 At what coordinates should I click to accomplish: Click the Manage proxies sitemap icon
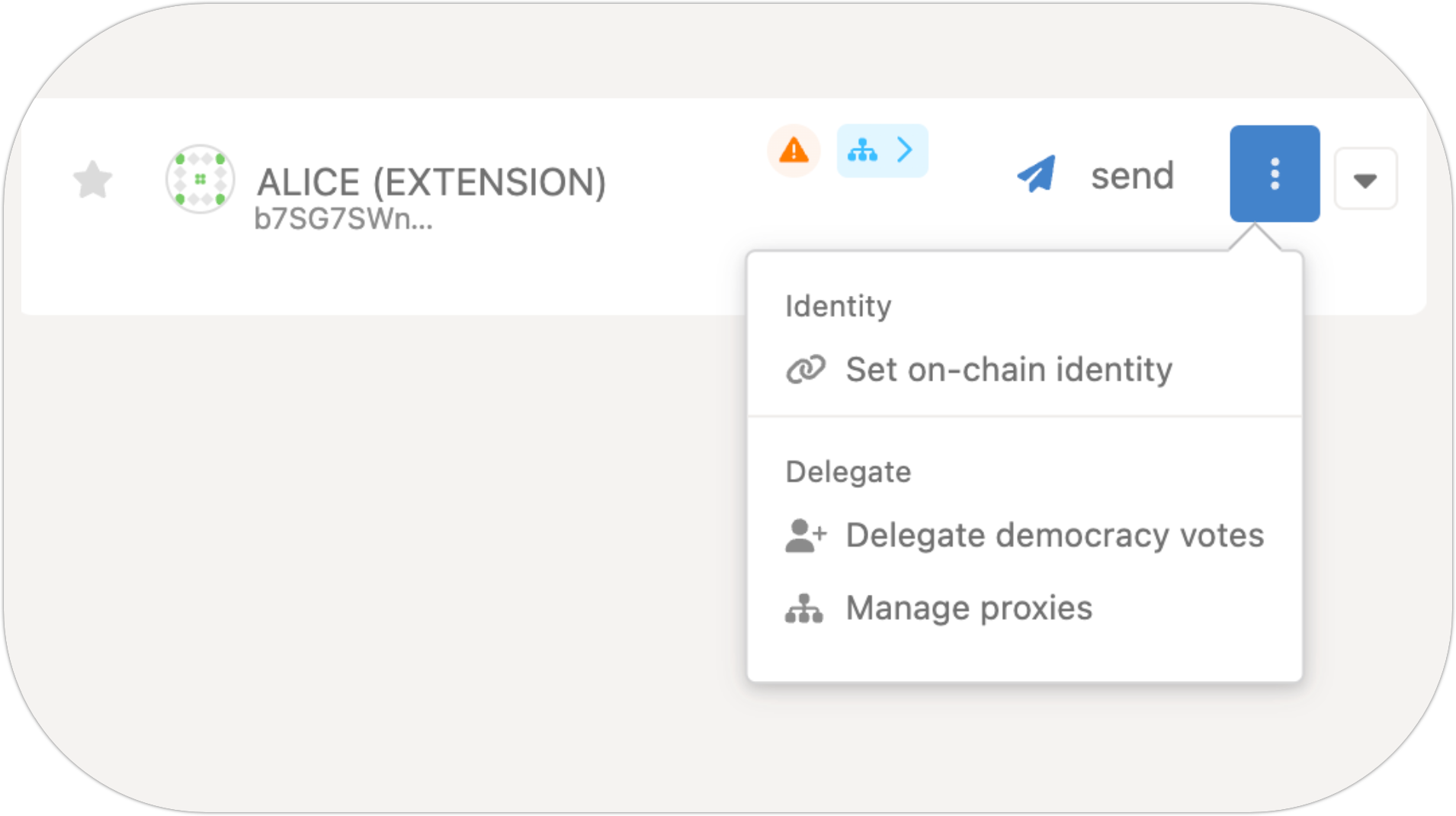(804, 609)
